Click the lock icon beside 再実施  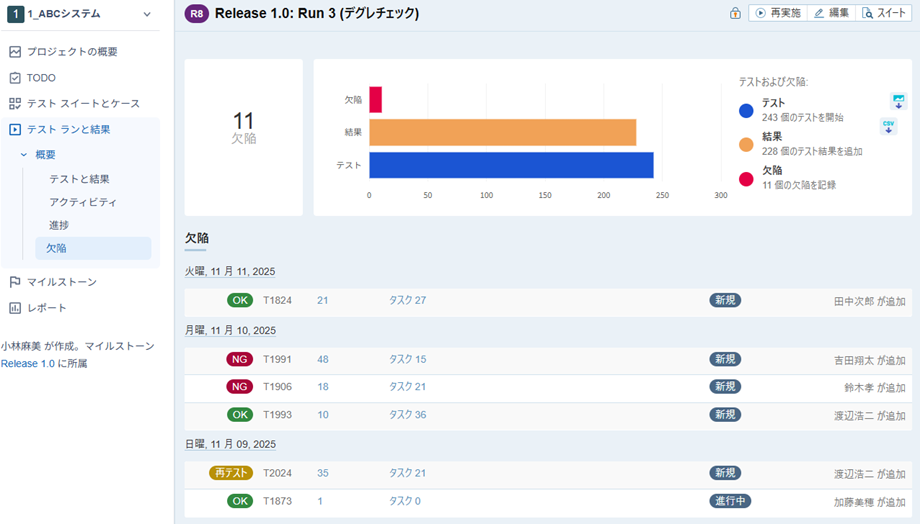coord(735,13)
